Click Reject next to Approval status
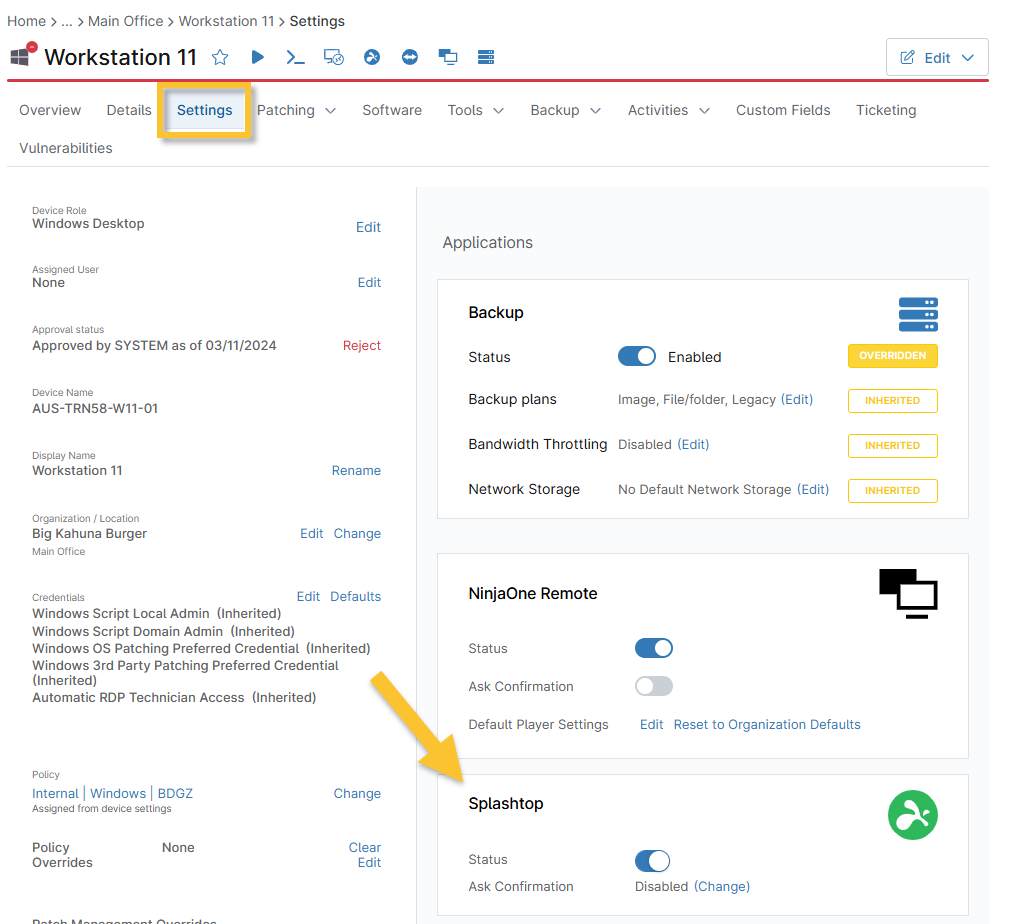 [361, 345]
